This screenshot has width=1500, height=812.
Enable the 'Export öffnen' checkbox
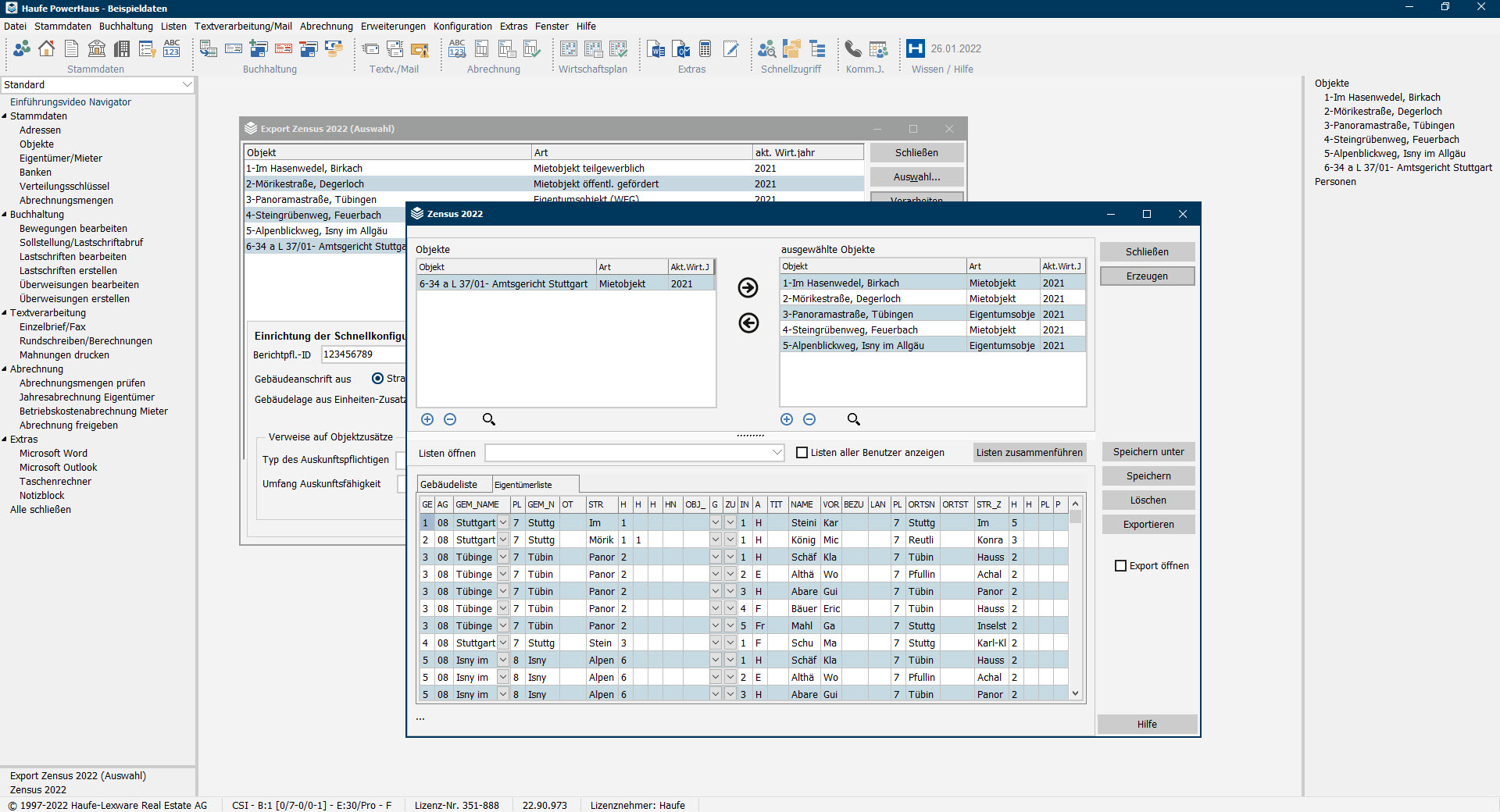(x=1121, y=565)
